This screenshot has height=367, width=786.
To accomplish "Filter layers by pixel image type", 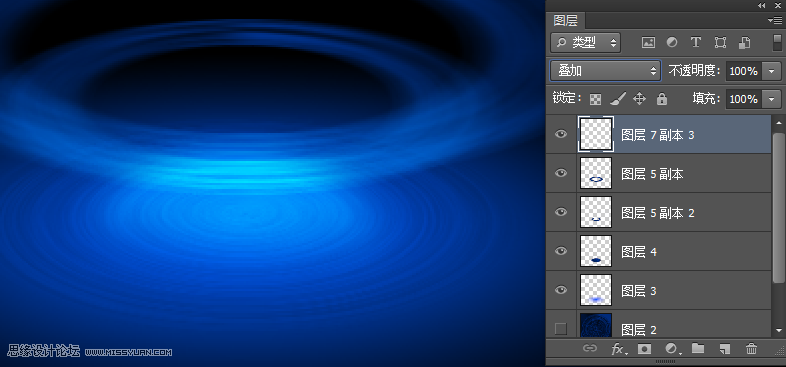I will coord(648,43).
